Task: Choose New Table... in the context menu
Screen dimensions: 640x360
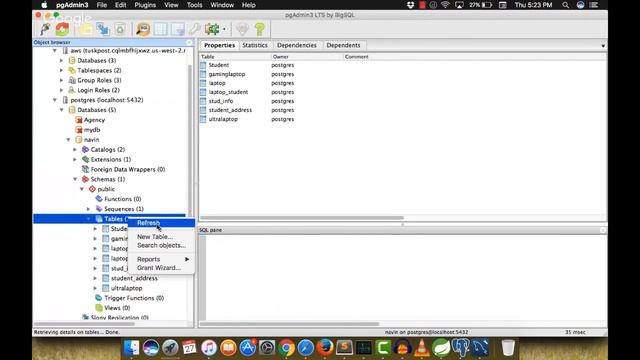Action: point(161,237)
